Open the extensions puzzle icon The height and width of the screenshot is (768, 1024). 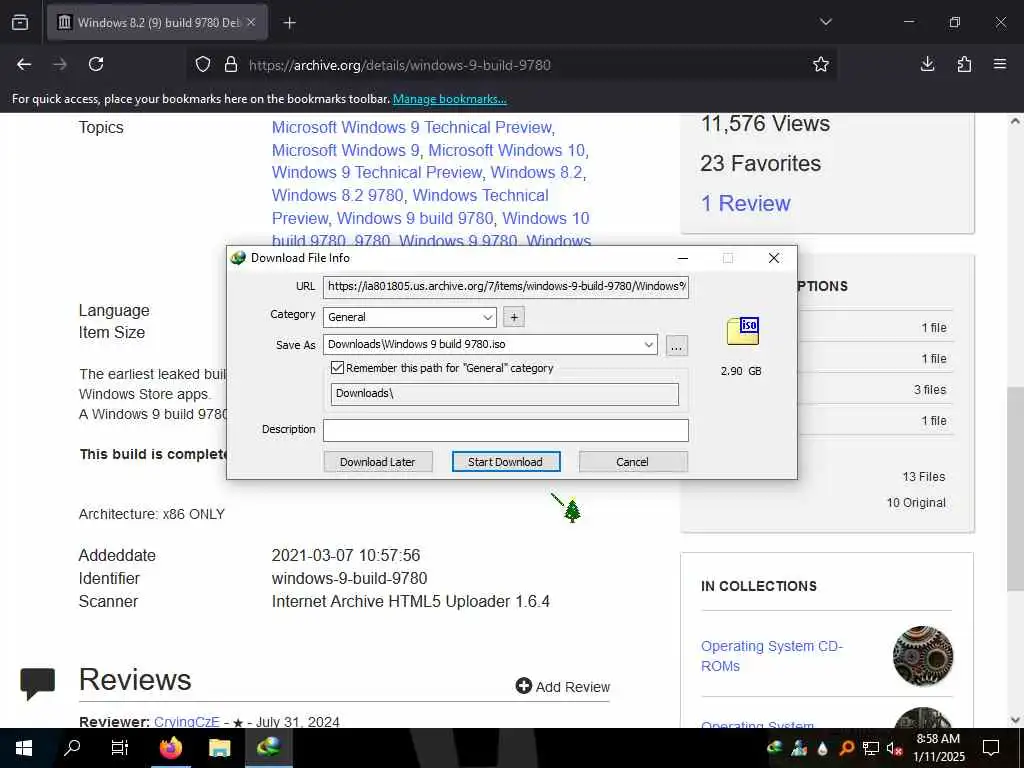(x=964, y=64)
